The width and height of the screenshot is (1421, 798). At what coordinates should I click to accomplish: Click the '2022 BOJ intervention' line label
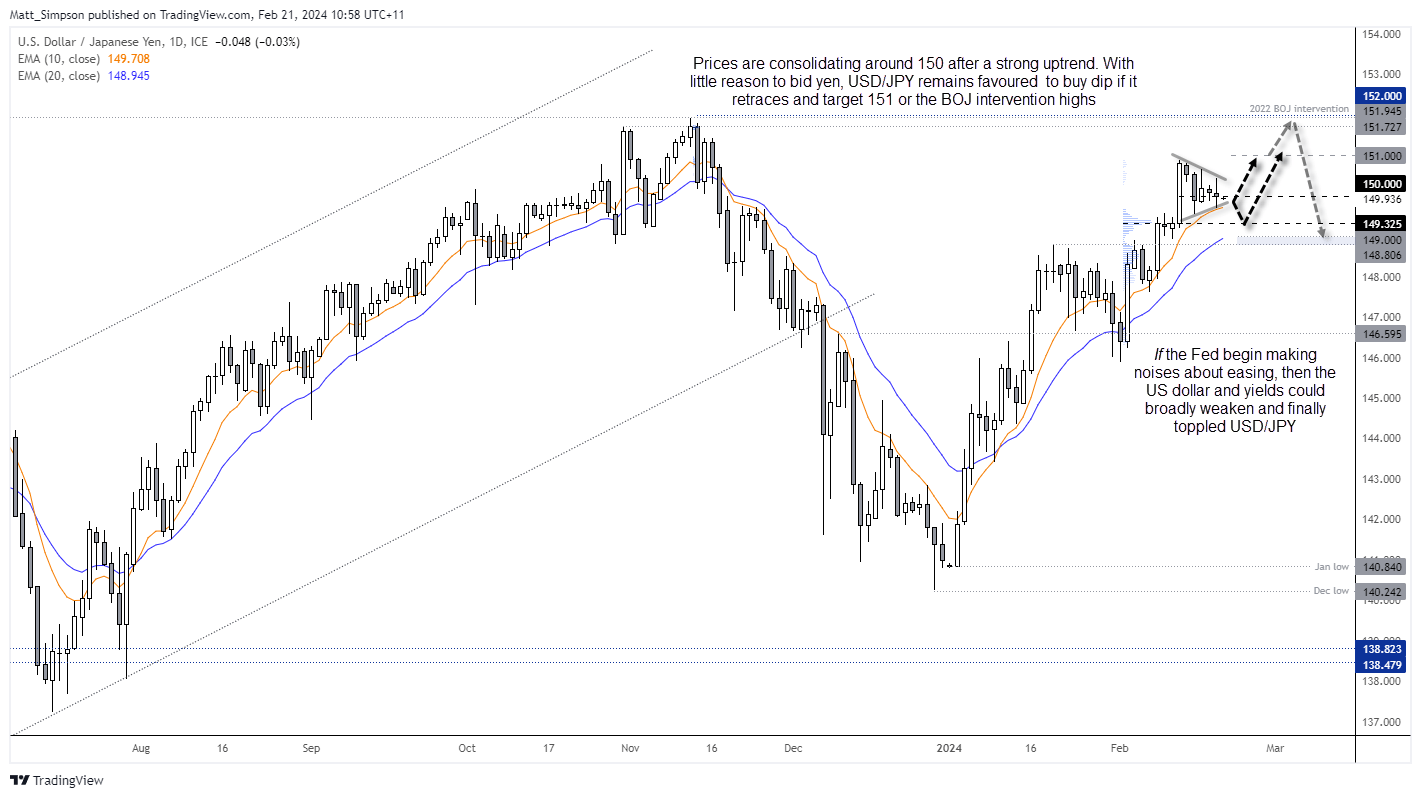(x=1298, y=108)
